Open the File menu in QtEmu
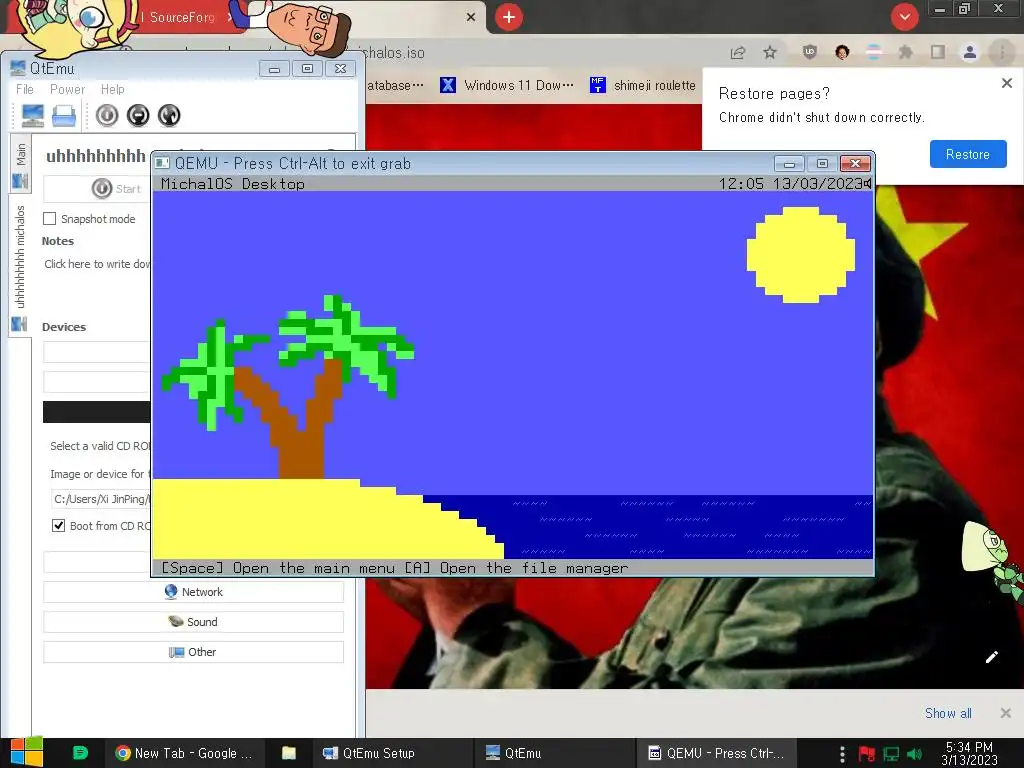The width and height of the screenshot is (1024, 768). pyautogui.click(x=25, y=89)
